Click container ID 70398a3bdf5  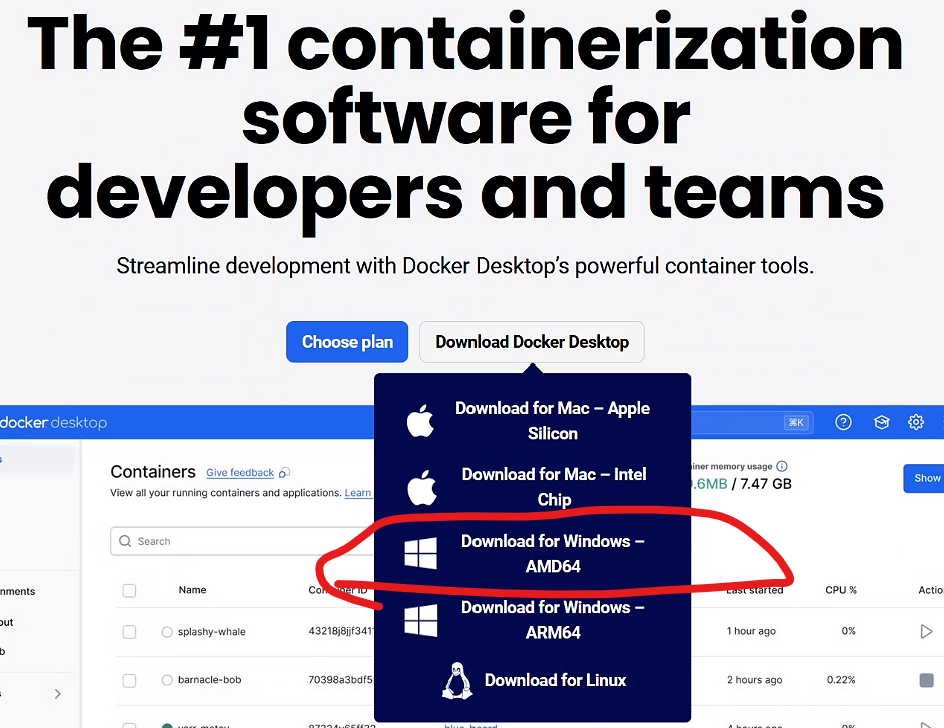pyautogui.click(x=341, y=680)
